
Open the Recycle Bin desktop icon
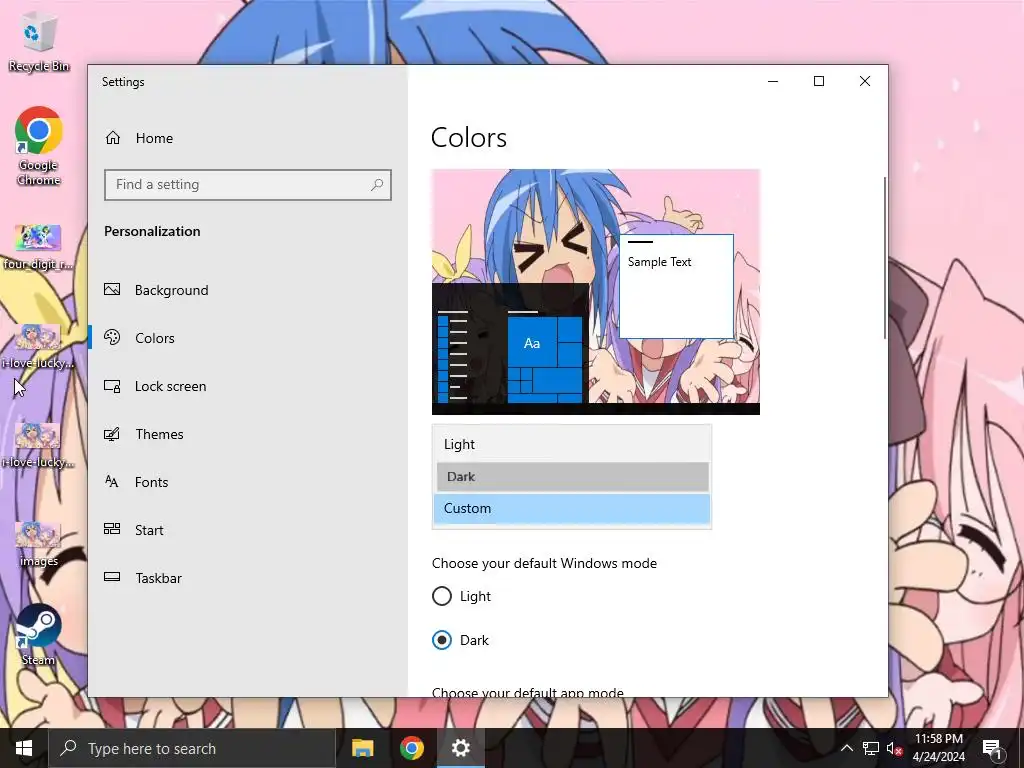pos(39,43)
